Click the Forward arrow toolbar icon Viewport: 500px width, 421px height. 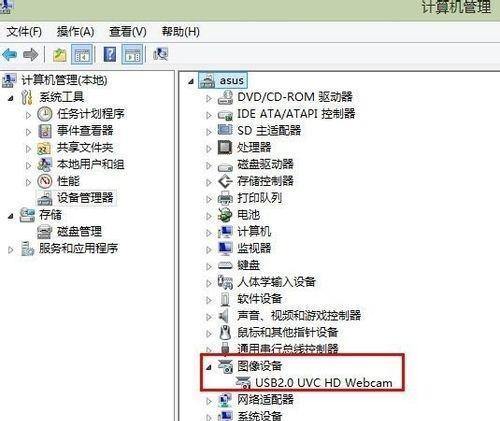click(x=31, y=54)
